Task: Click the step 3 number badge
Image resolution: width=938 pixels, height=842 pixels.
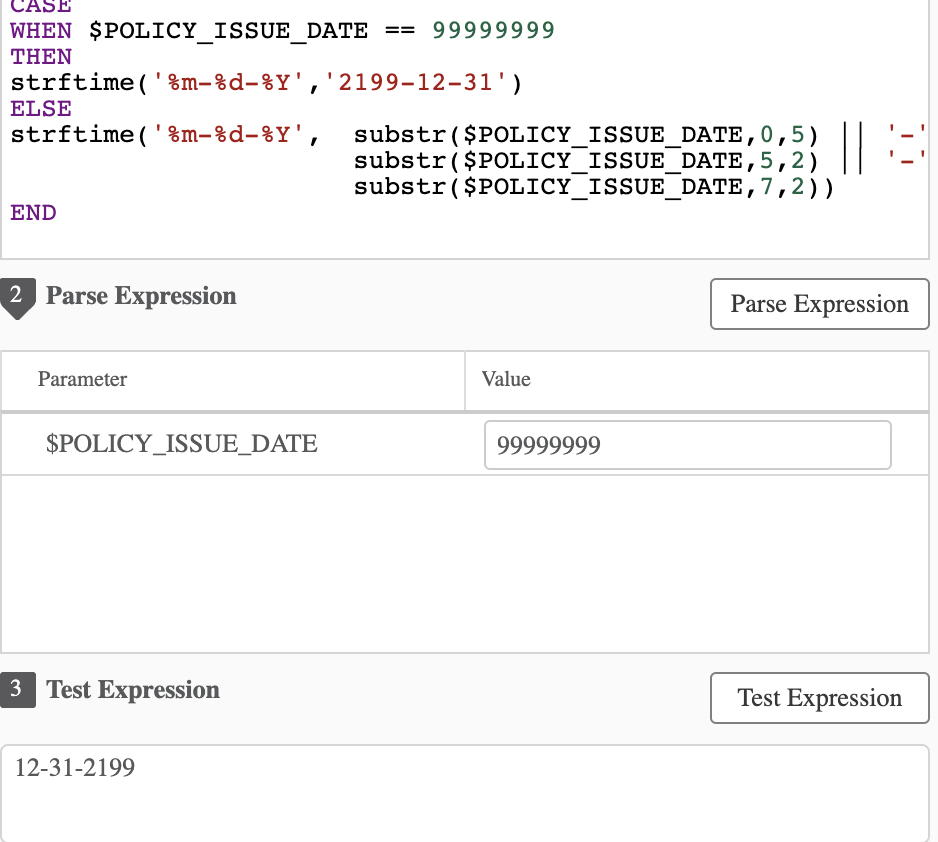Action: [16, 690]
